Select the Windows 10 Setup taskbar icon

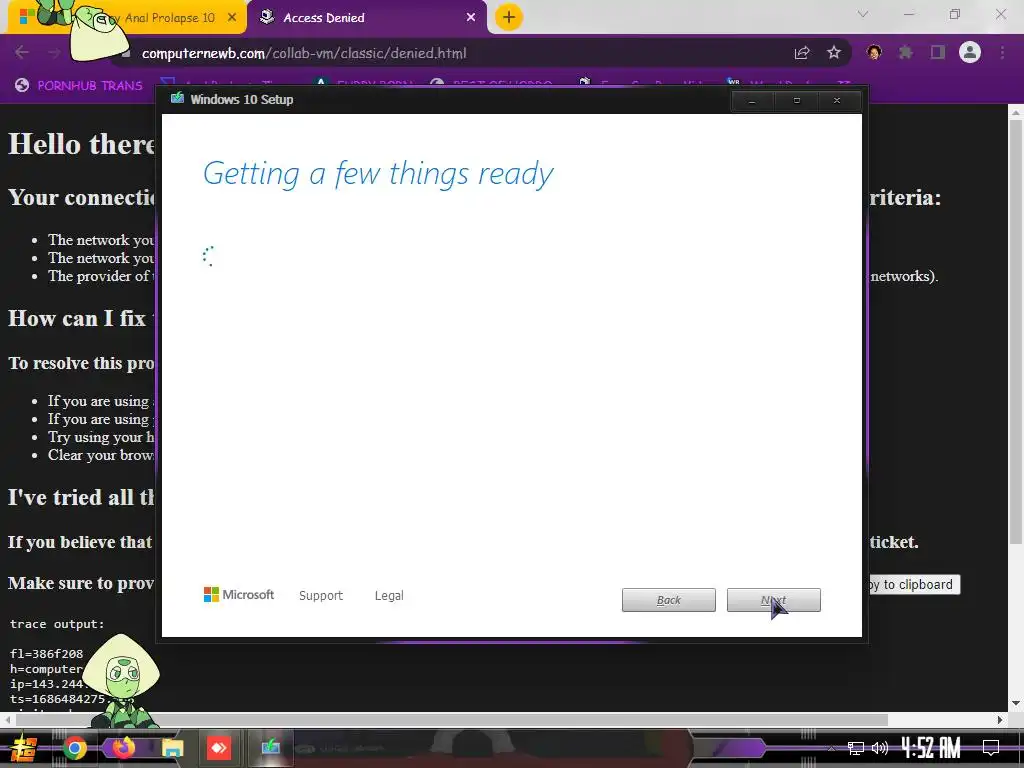tap(270, 748)
